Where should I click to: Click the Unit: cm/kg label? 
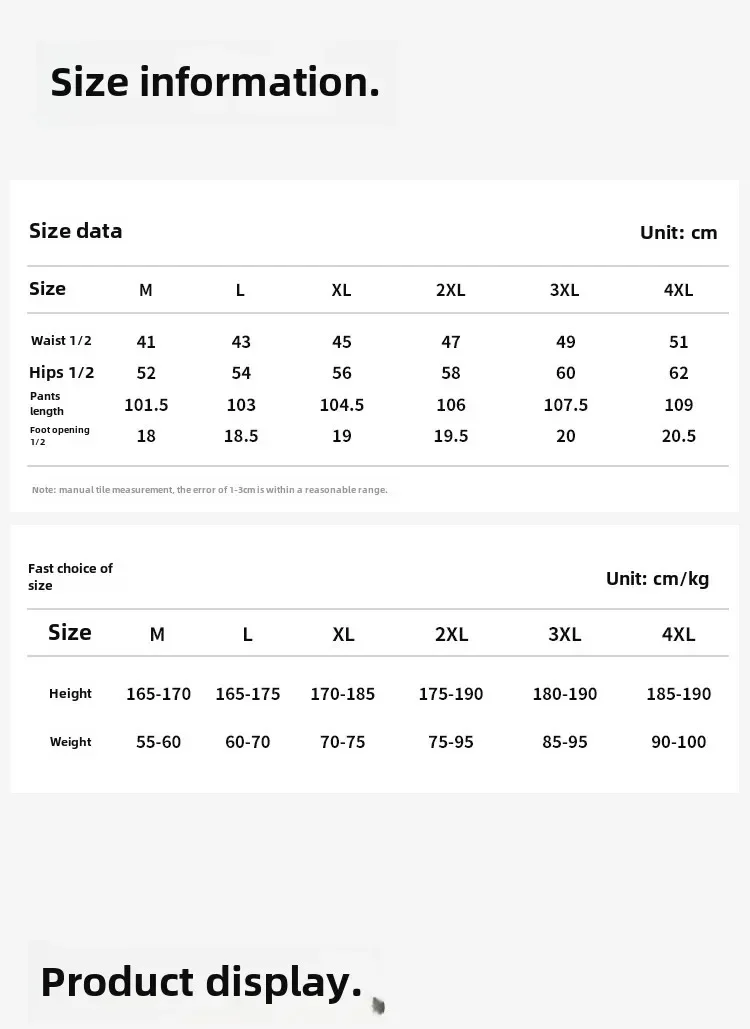(657, 579)
